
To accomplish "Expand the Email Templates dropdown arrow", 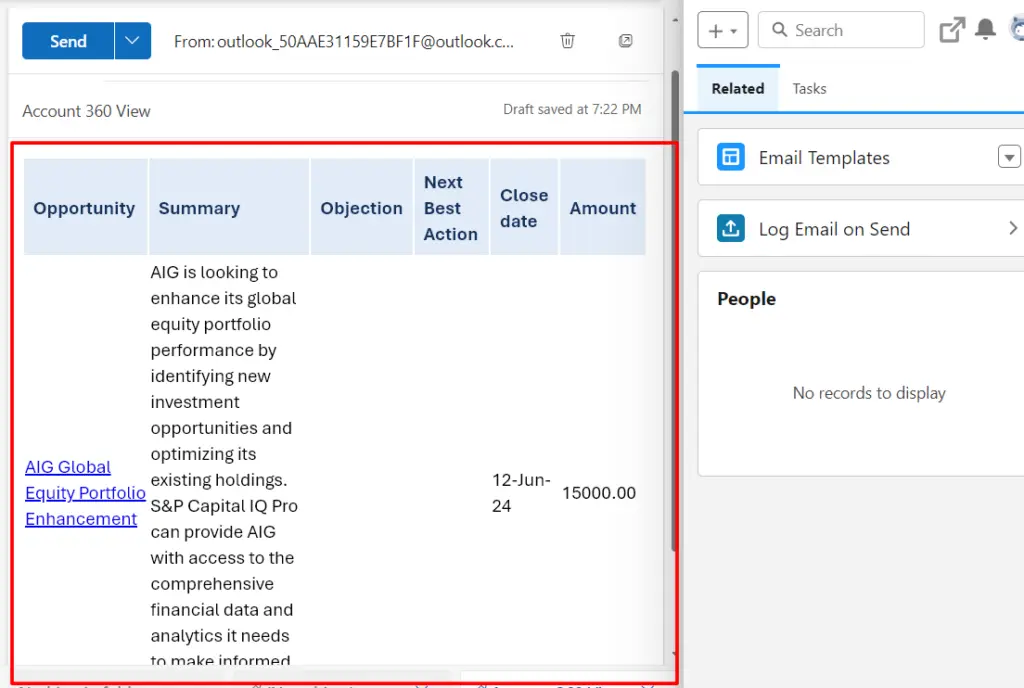I will (x=1009, y=157).
